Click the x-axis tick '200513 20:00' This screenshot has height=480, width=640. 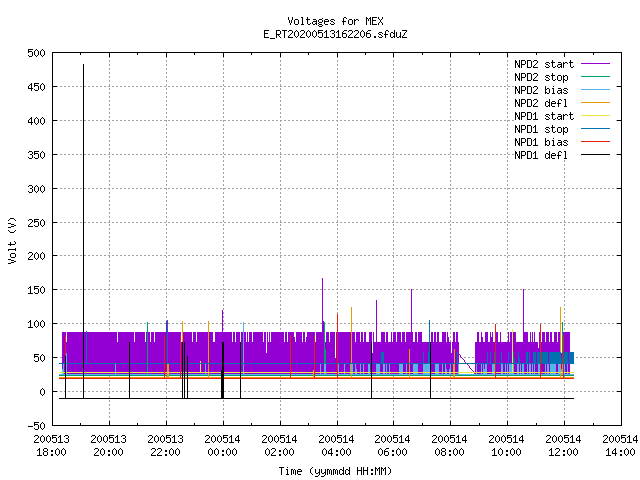tap(109, 446)
